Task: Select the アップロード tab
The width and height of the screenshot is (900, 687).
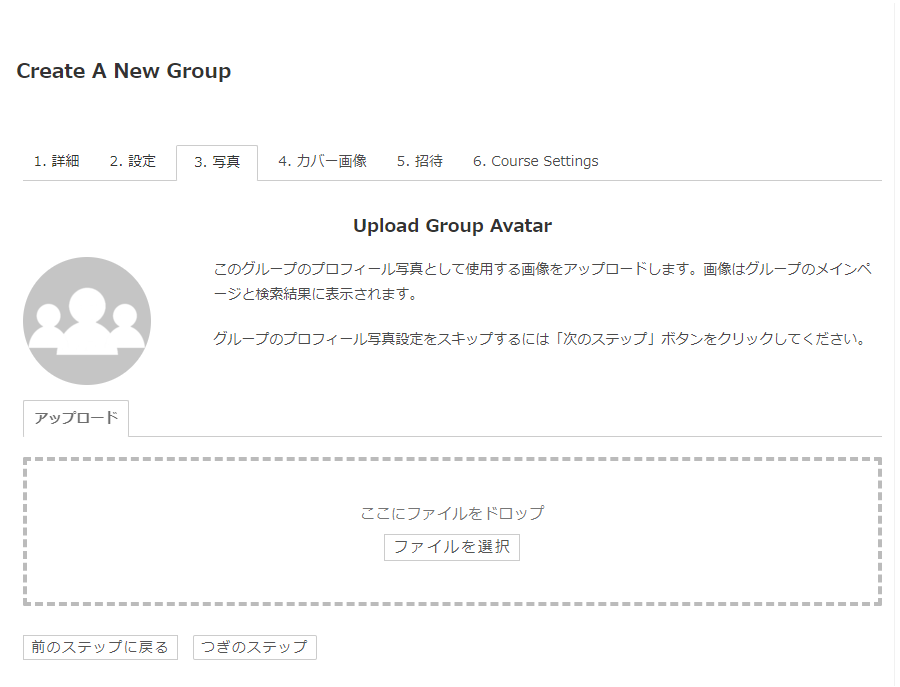Action: (76, 418)
